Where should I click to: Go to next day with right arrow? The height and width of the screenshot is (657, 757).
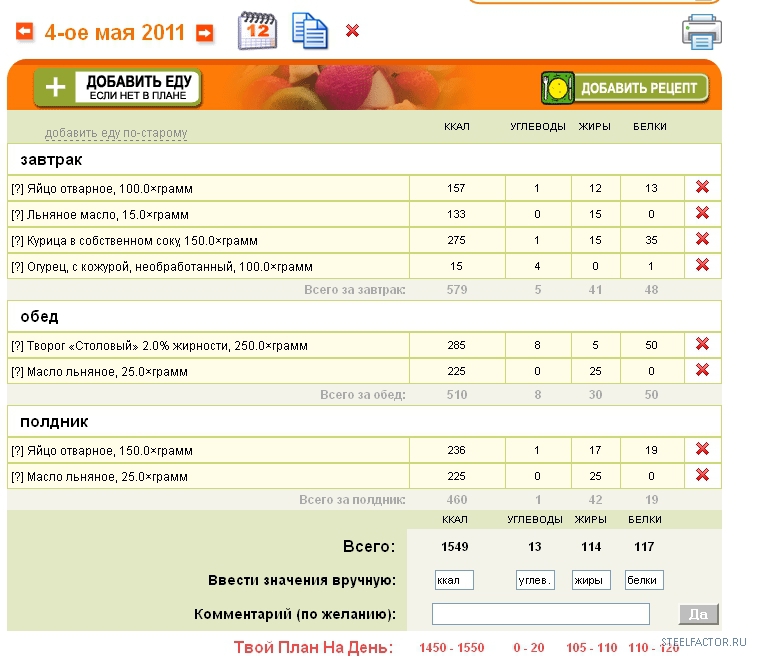tap(204, 33)
